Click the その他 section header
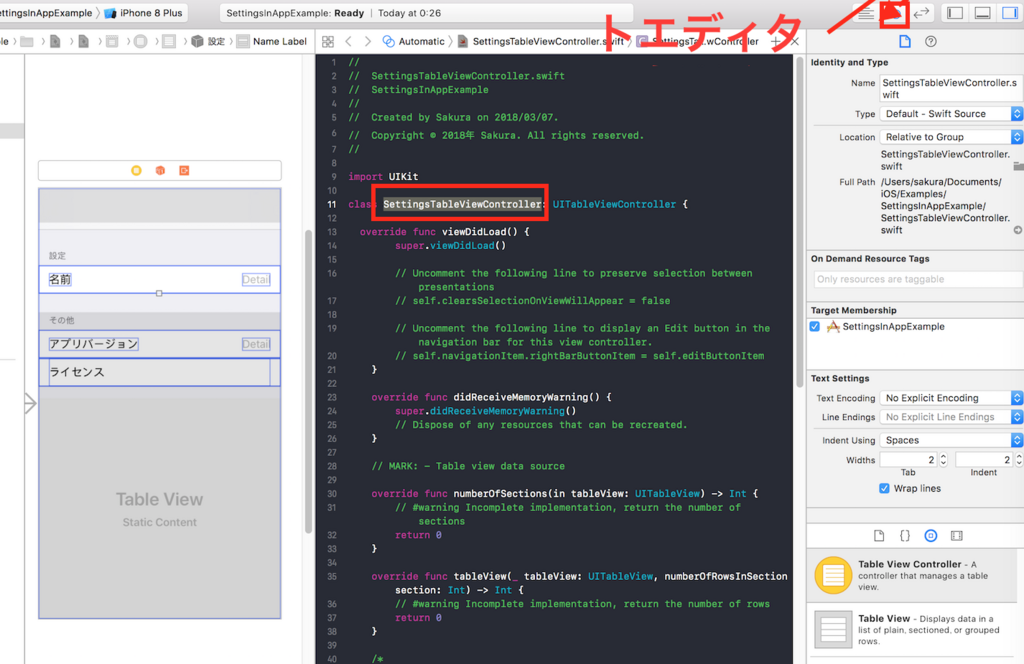 [x=62, y=320]
